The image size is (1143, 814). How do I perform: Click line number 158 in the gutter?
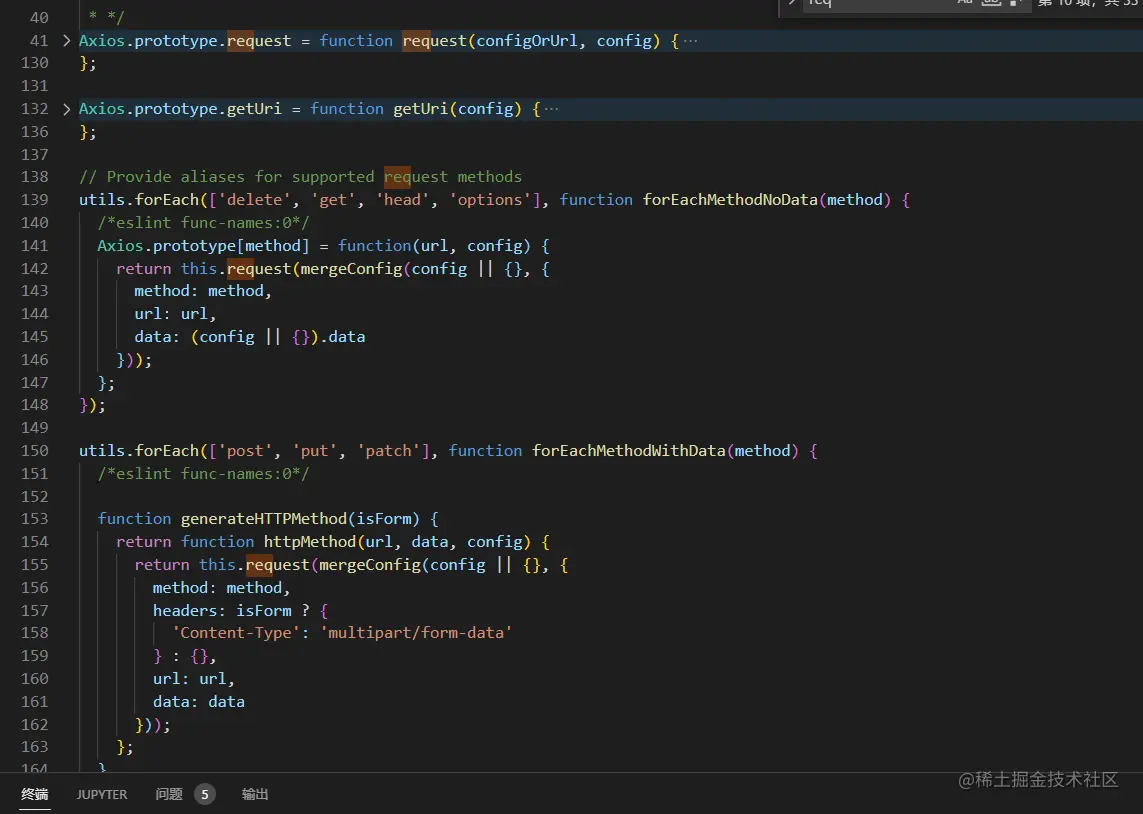[34, 633]
